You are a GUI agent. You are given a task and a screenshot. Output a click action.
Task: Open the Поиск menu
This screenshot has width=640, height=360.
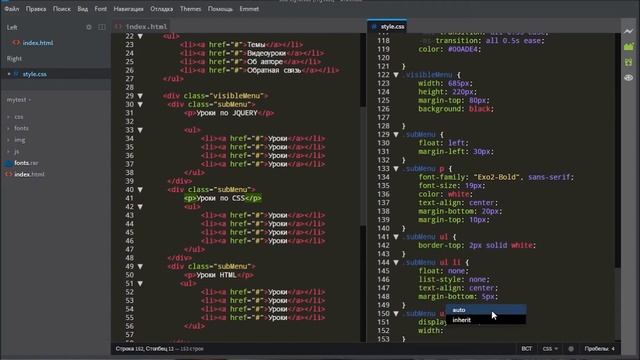click(x=62, y=9)
